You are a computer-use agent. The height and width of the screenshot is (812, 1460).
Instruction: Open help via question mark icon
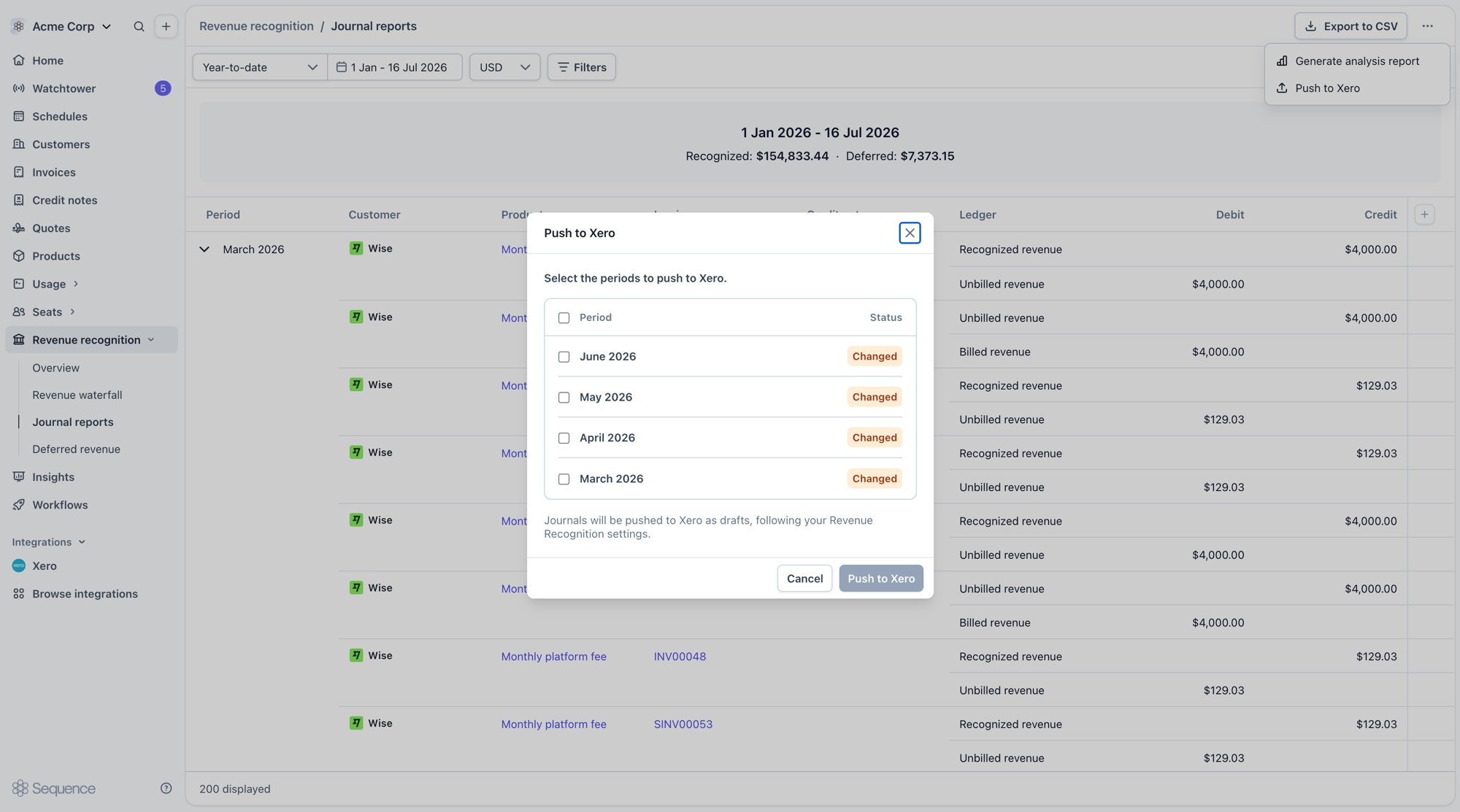click(x=166, y=788)
